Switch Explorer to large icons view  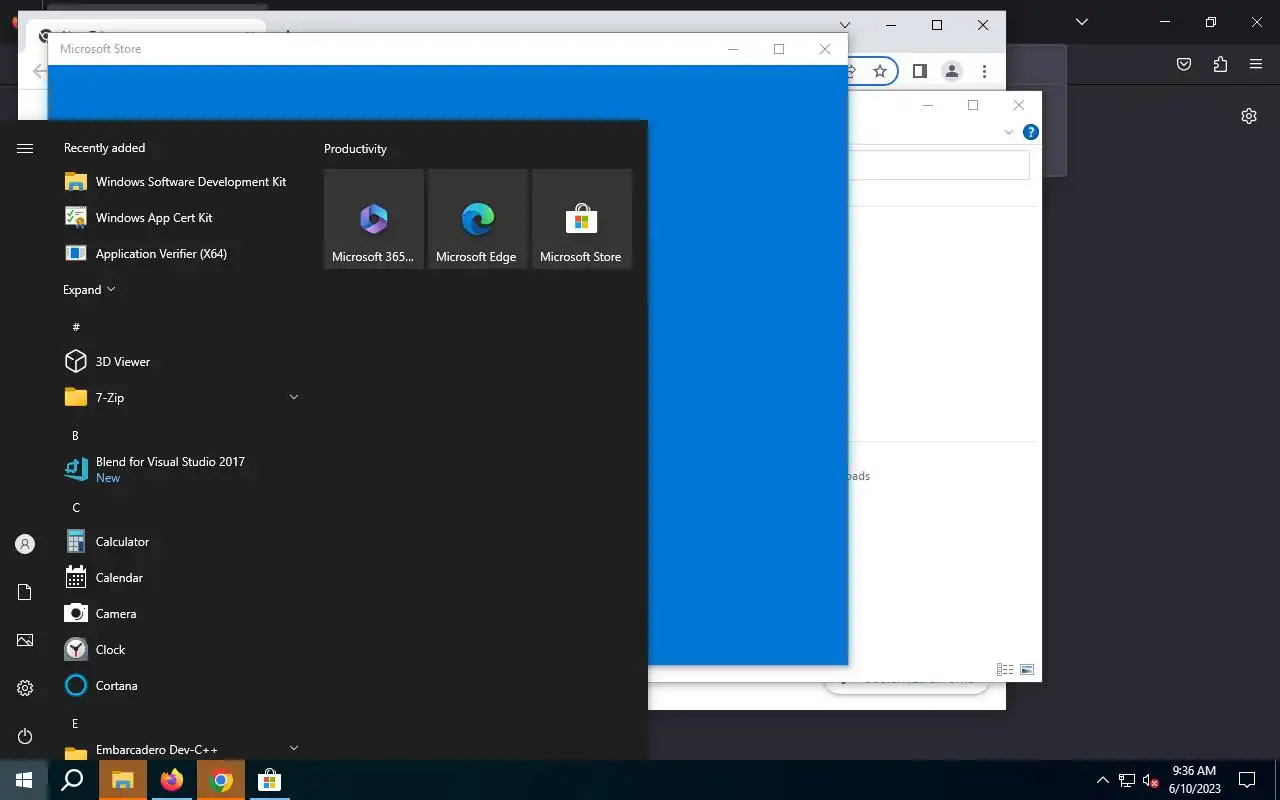[x=1027, y=670]
